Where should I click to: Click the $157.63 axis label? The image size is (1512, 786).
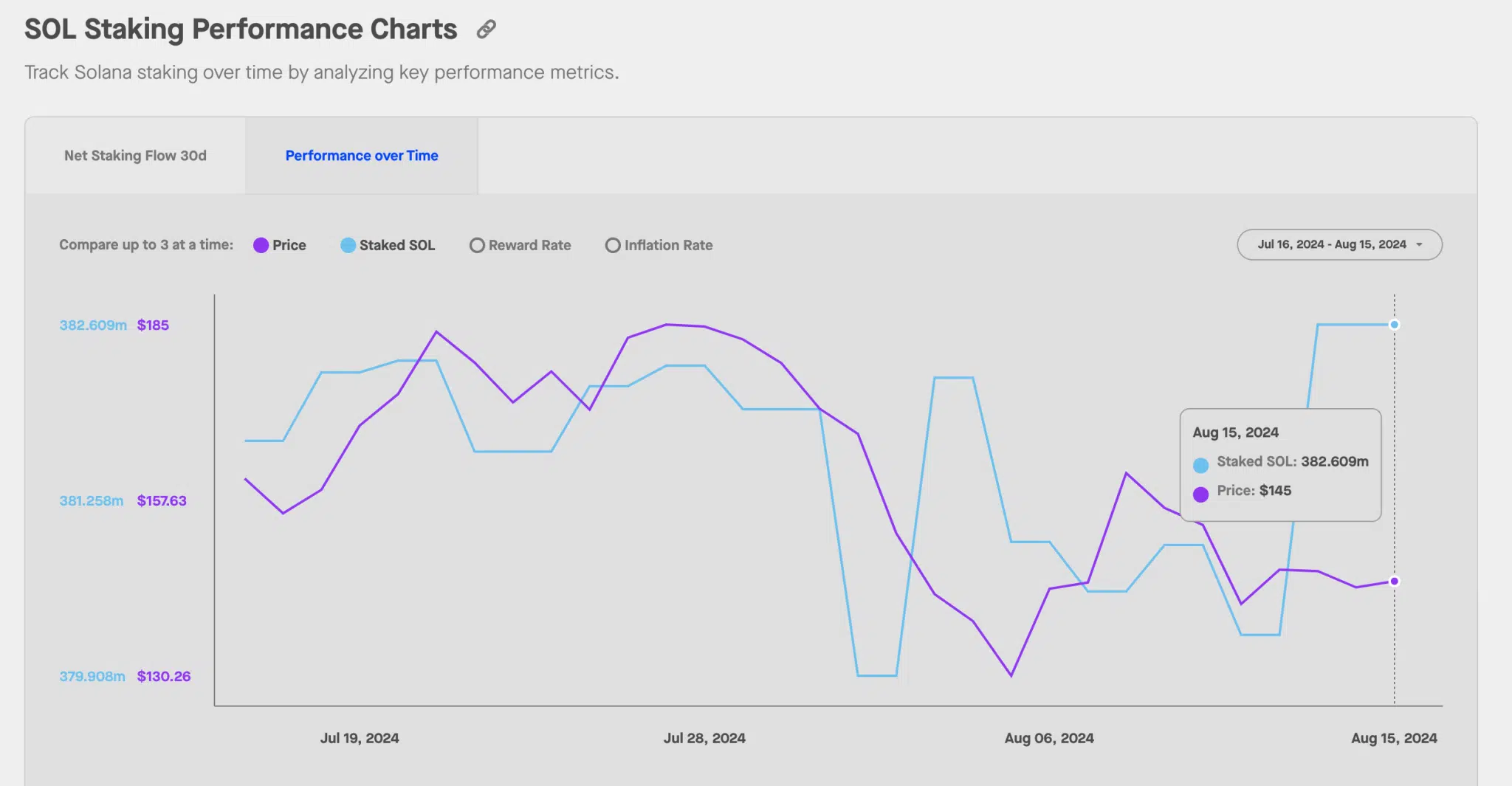tap(162, 501)
